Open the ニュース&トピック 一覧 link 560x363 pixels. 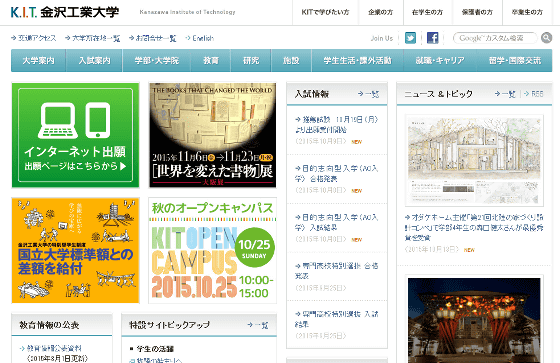click(505, 94)
